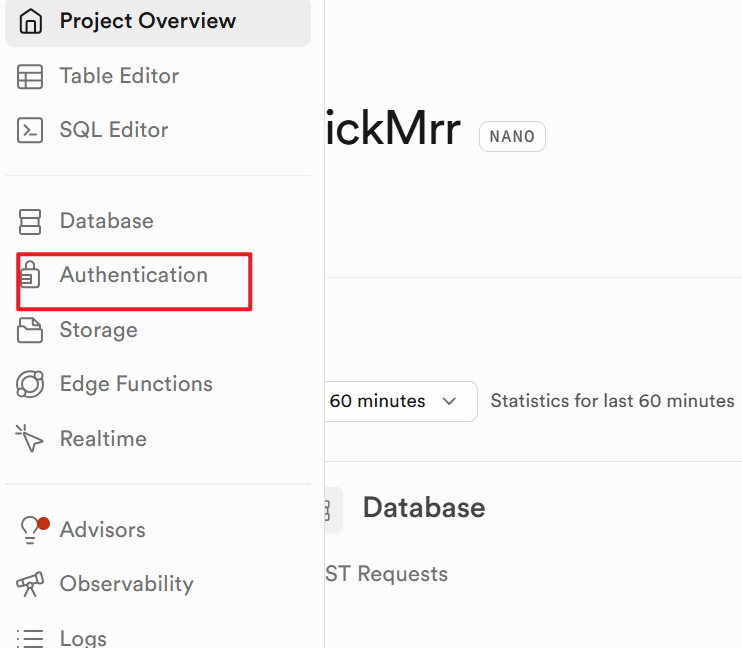Click the Logs list icon
The width and height of the screenshot is (742, 648).
[31, 637]
